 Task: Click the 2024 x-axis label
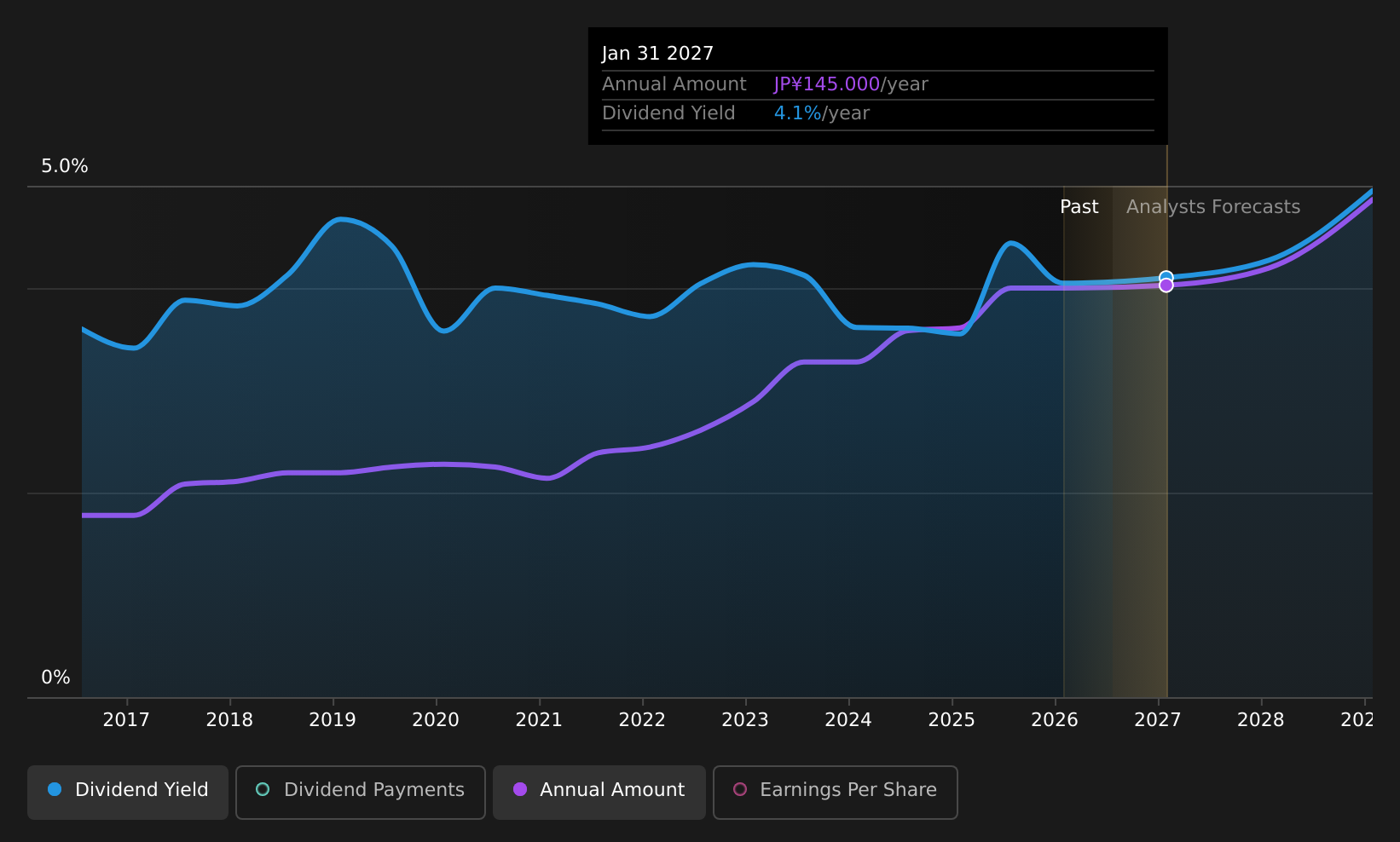point(848,720)
